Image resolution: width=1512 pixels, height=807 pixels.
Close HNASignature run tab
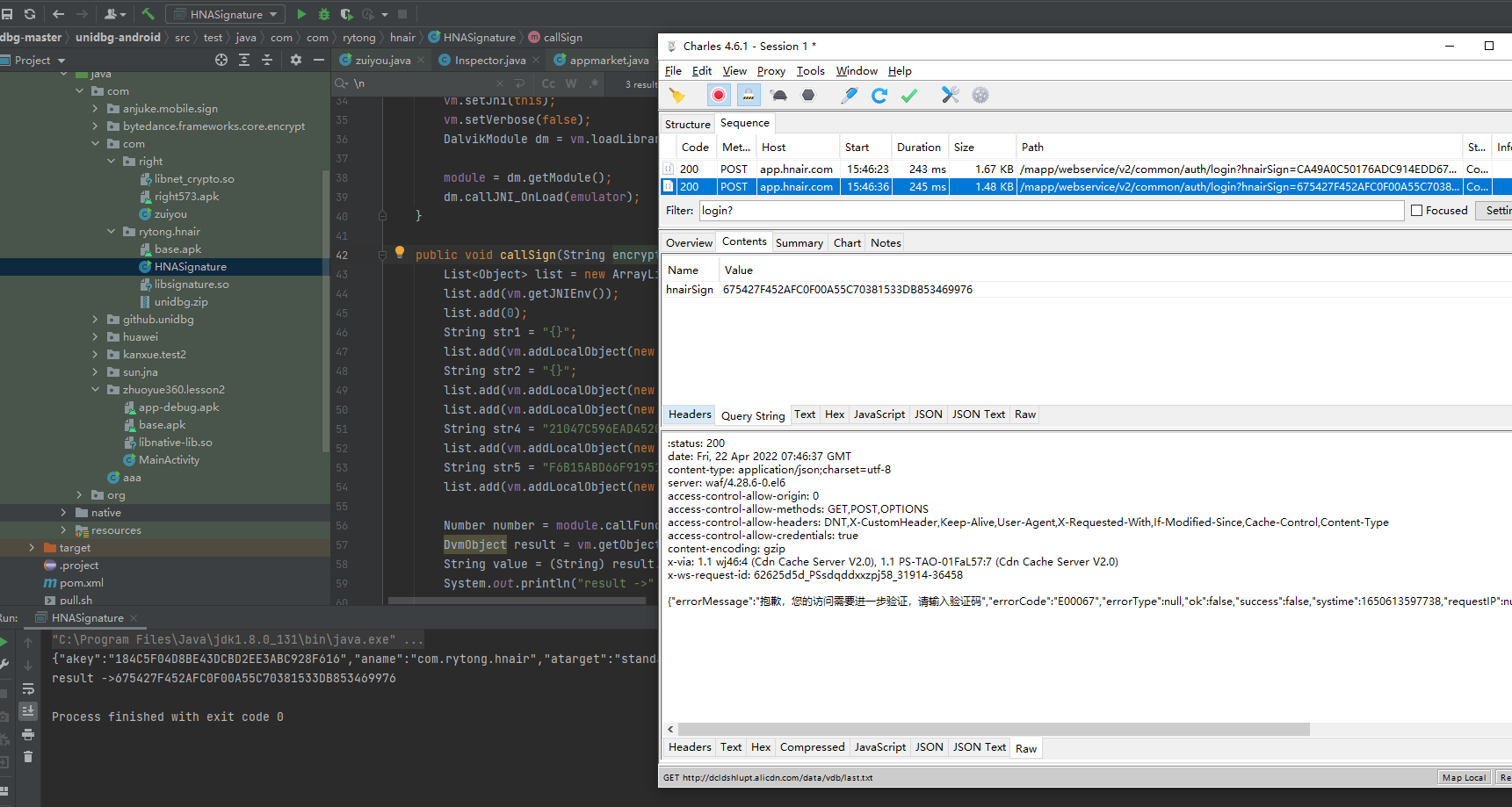134,618
